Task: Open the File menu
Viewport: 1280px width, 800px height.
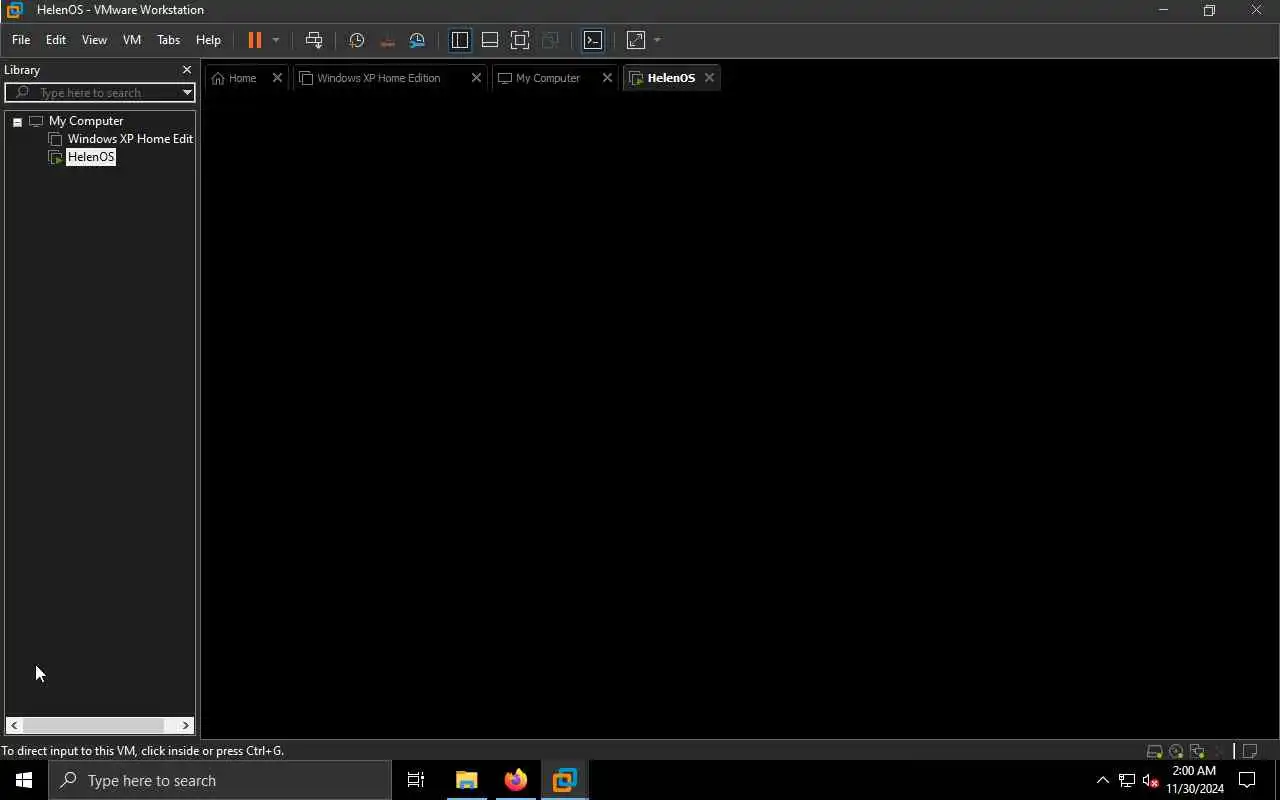Action: pos(21,40)
